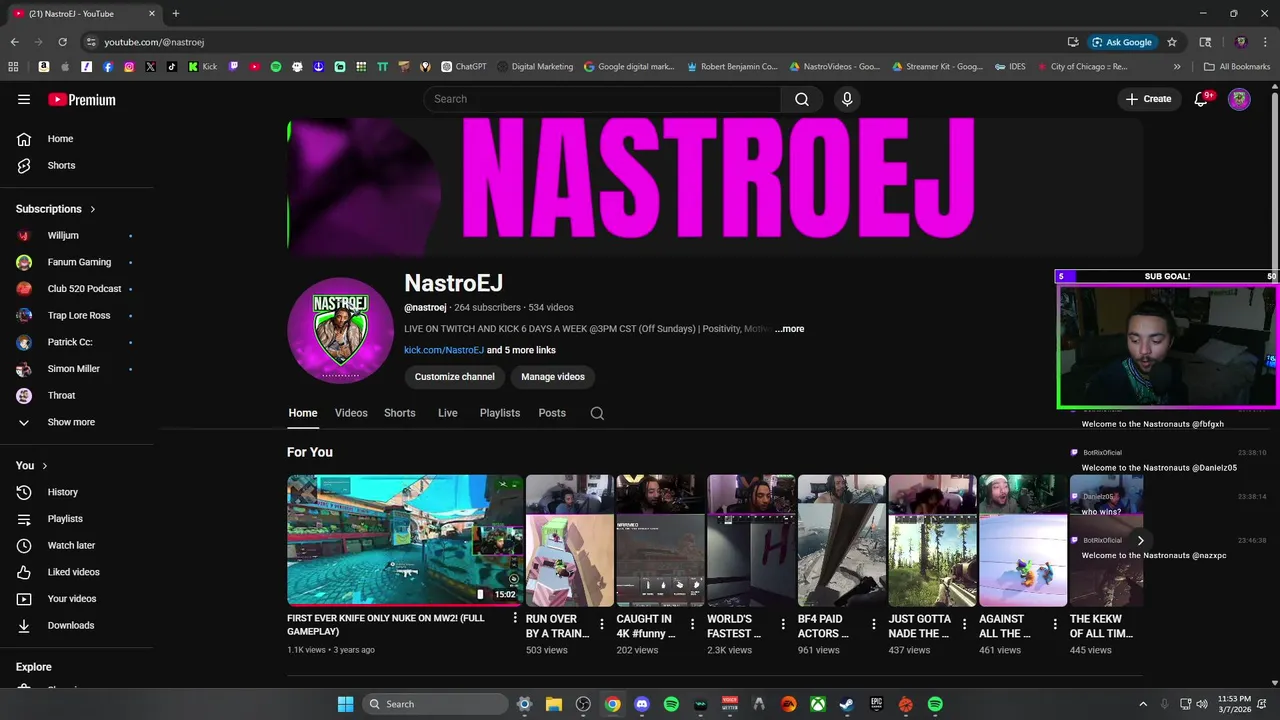
Task: Open Steam from the taskbar
Action: [x=847, y=704]
